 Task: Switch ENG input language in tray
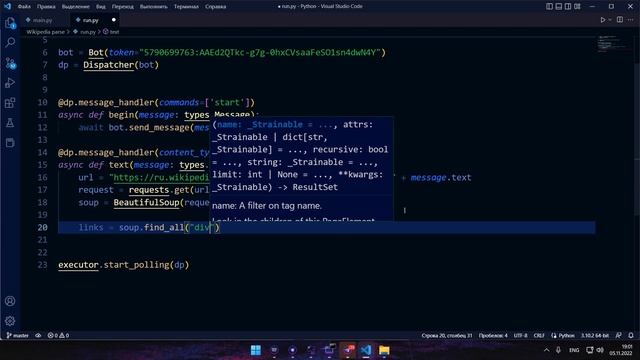pyautogui.click(x=574, y=350)
